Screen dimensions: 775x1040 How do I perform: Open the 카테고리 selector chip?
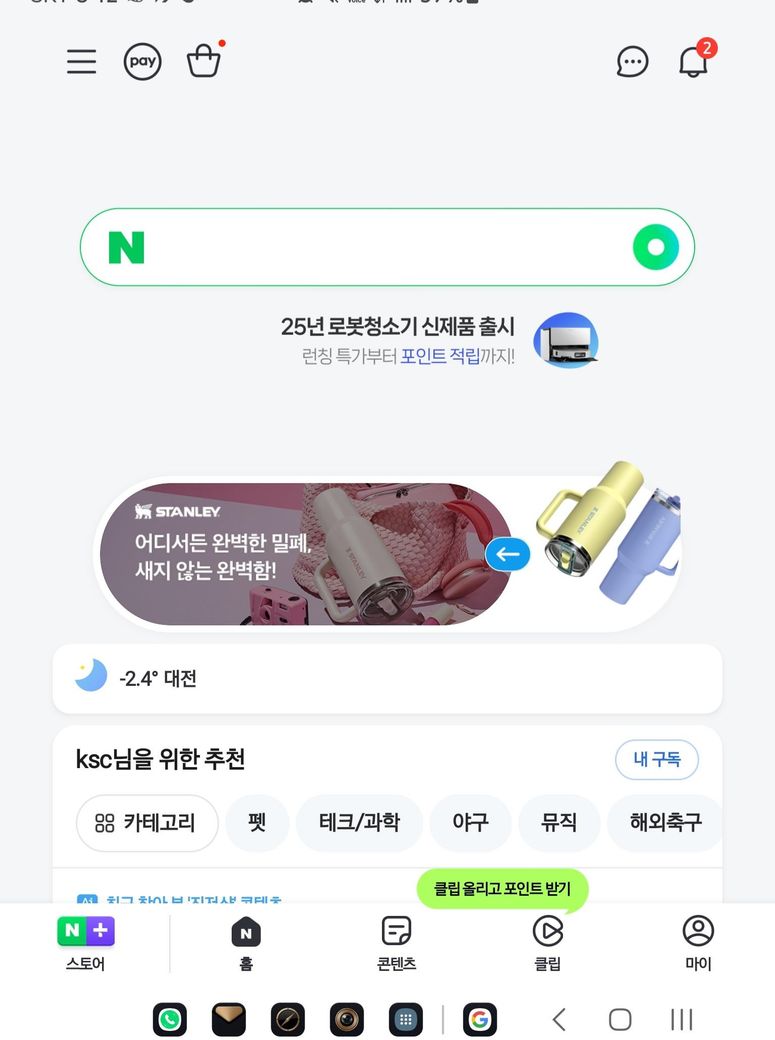coord(147,823)
